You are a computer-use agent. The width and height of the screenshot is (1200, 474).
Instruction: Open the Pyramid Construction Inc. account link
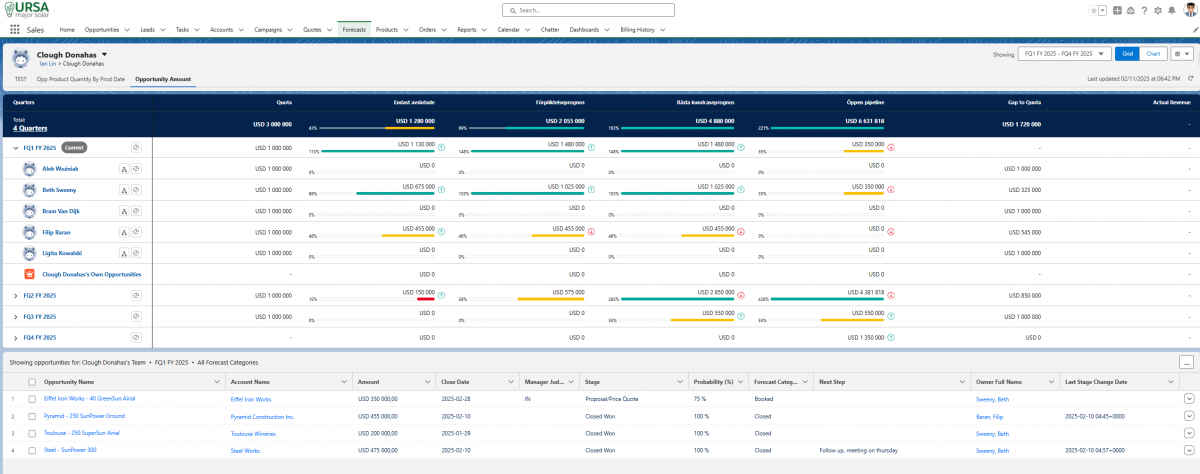tap(262, 416)
